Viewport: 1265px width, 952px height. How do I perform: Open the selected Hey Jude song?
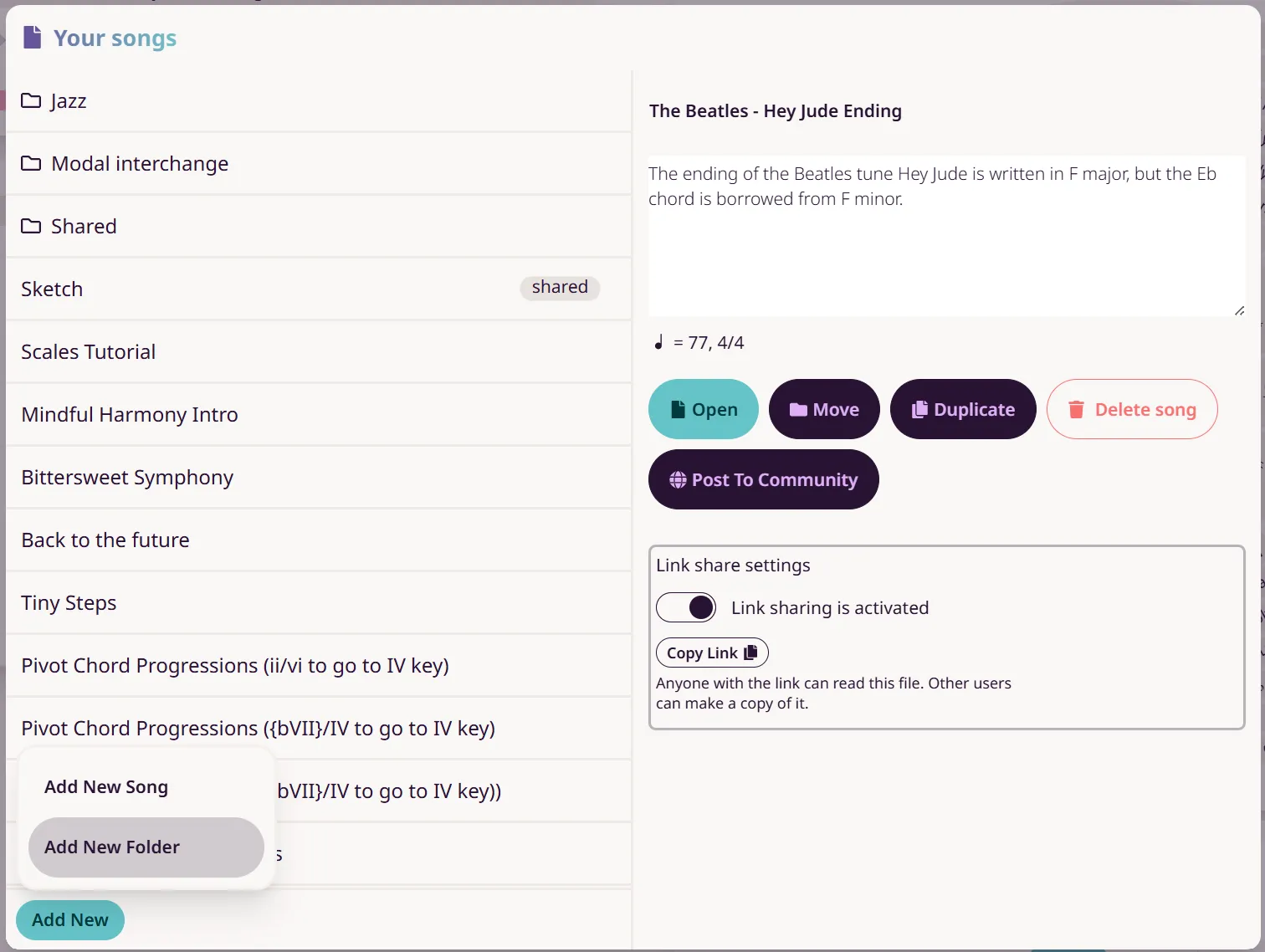704,409
